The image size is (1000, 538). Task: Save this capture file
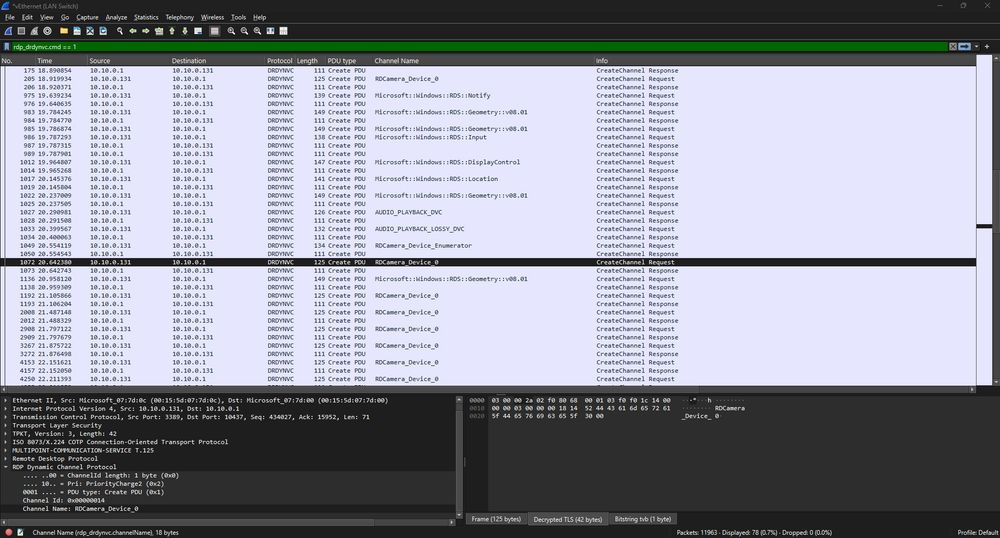77,31
